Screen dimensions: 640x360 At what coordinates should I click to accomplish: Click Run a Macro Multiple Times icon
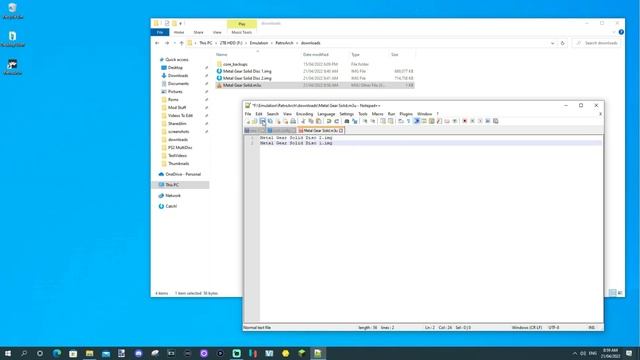[x=488, y=121]
